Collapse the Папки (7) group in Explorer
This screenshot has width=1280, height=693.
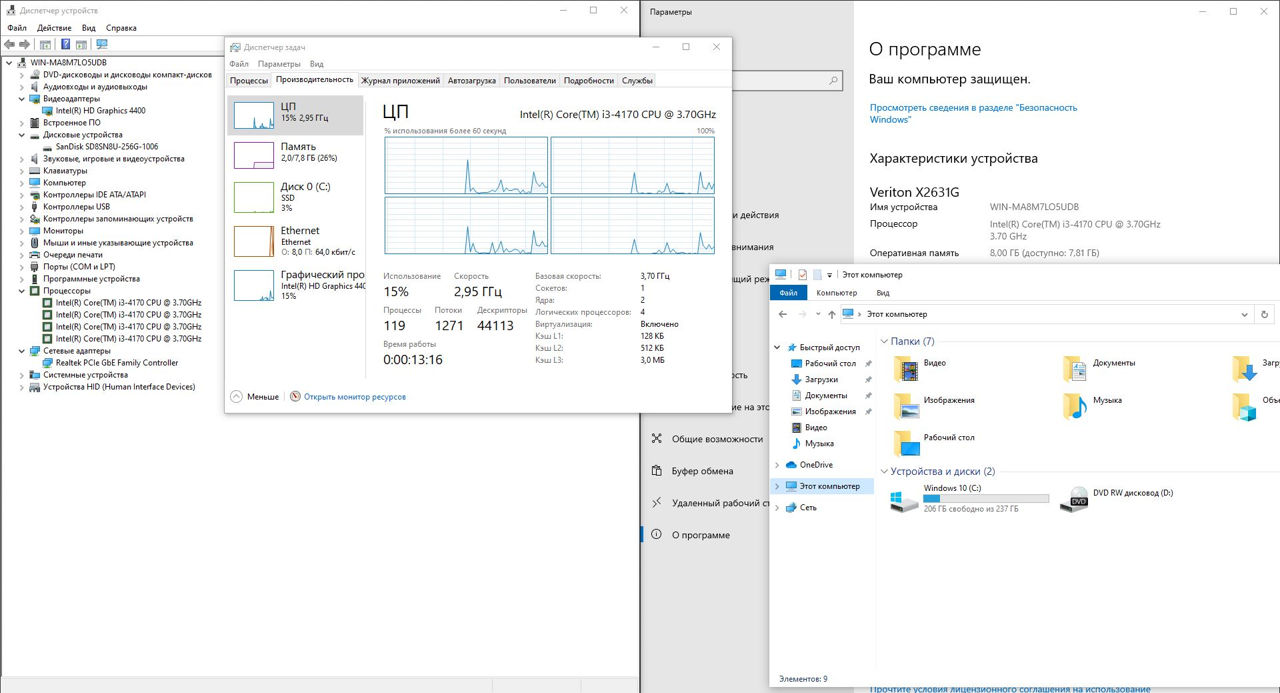point(883,342)
